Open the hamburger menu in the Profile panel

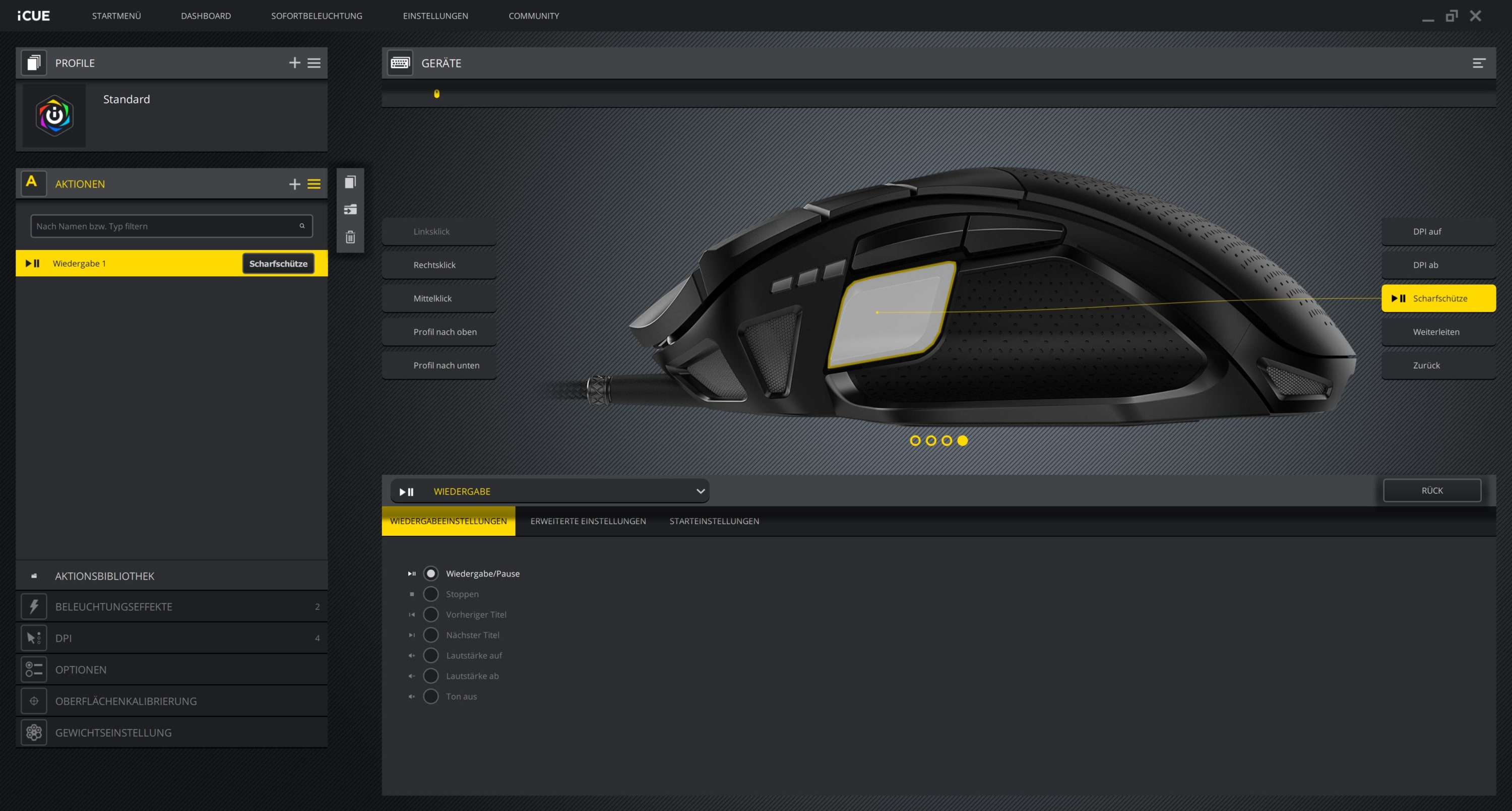tap(314, 63)
